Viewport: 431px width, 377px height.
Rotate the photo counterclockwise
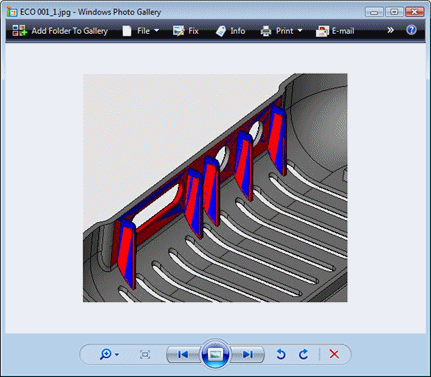tap(281, 354)
